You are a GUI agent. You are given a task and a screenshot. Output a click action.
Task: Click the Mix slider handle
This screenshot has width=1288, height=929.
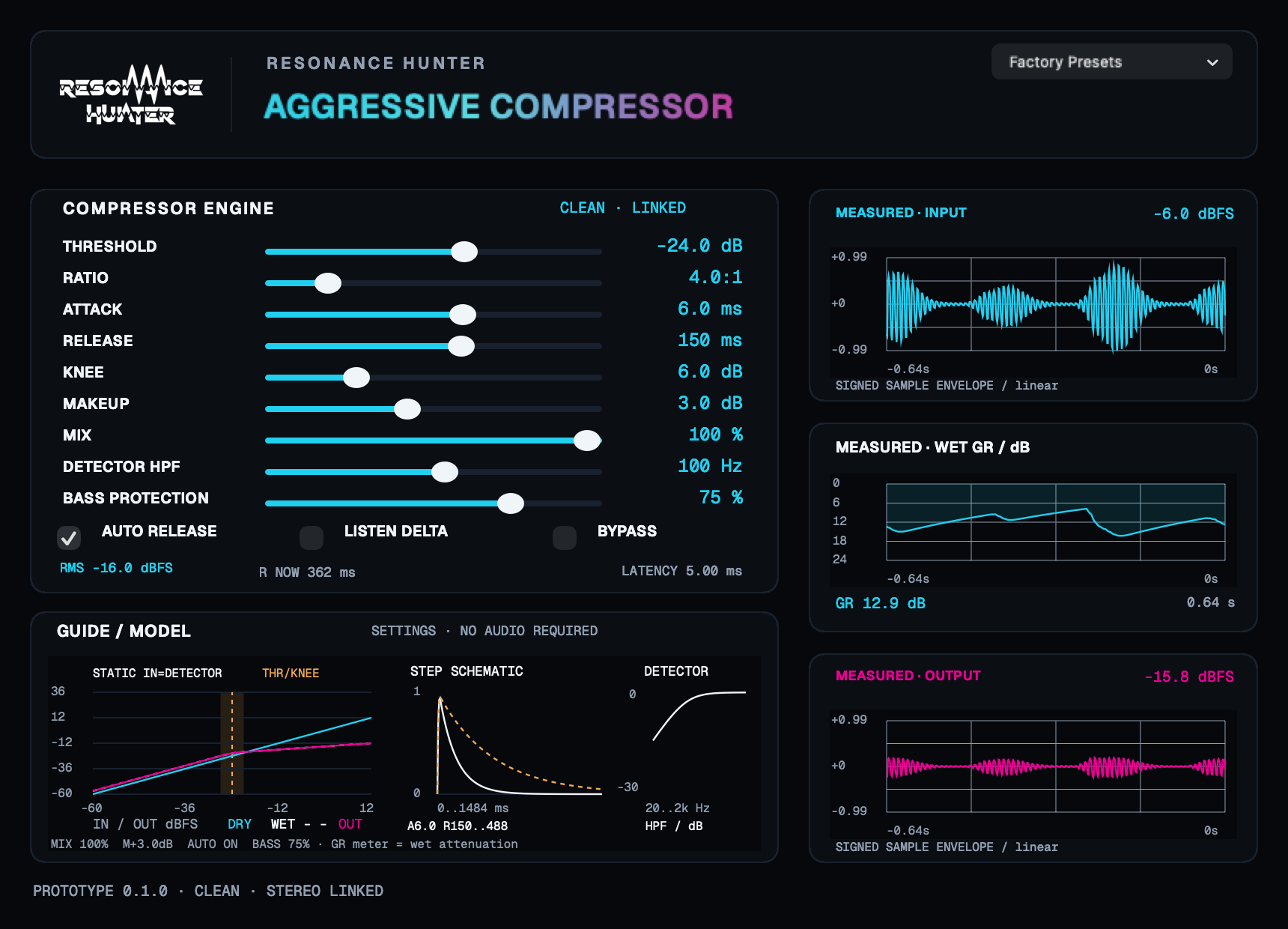pyautogui.click(x=587, y=441)
